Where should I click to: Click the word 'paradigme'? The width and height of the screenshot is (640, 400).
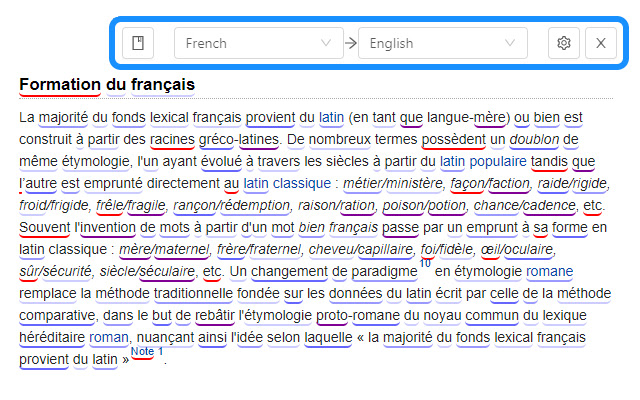point(384,272)
